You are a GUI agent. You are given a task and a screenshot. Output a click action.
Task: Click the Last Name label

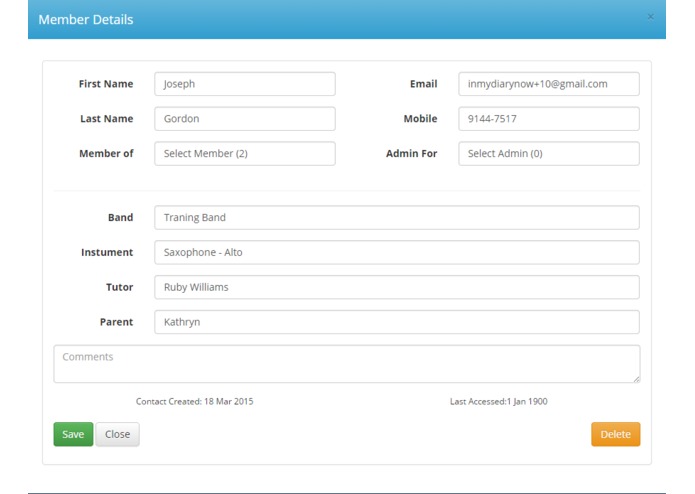click(106, 119)
